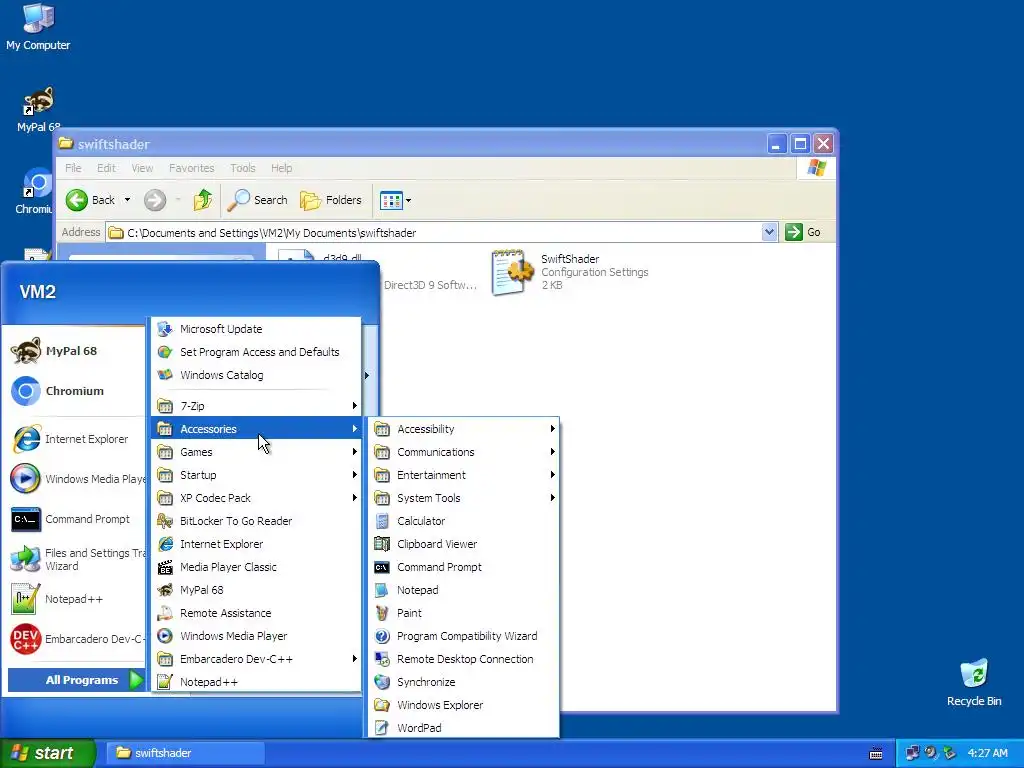
Task: Open the address bar dropdown arrow
Action: pyautogui.click(x=769, y=232)
